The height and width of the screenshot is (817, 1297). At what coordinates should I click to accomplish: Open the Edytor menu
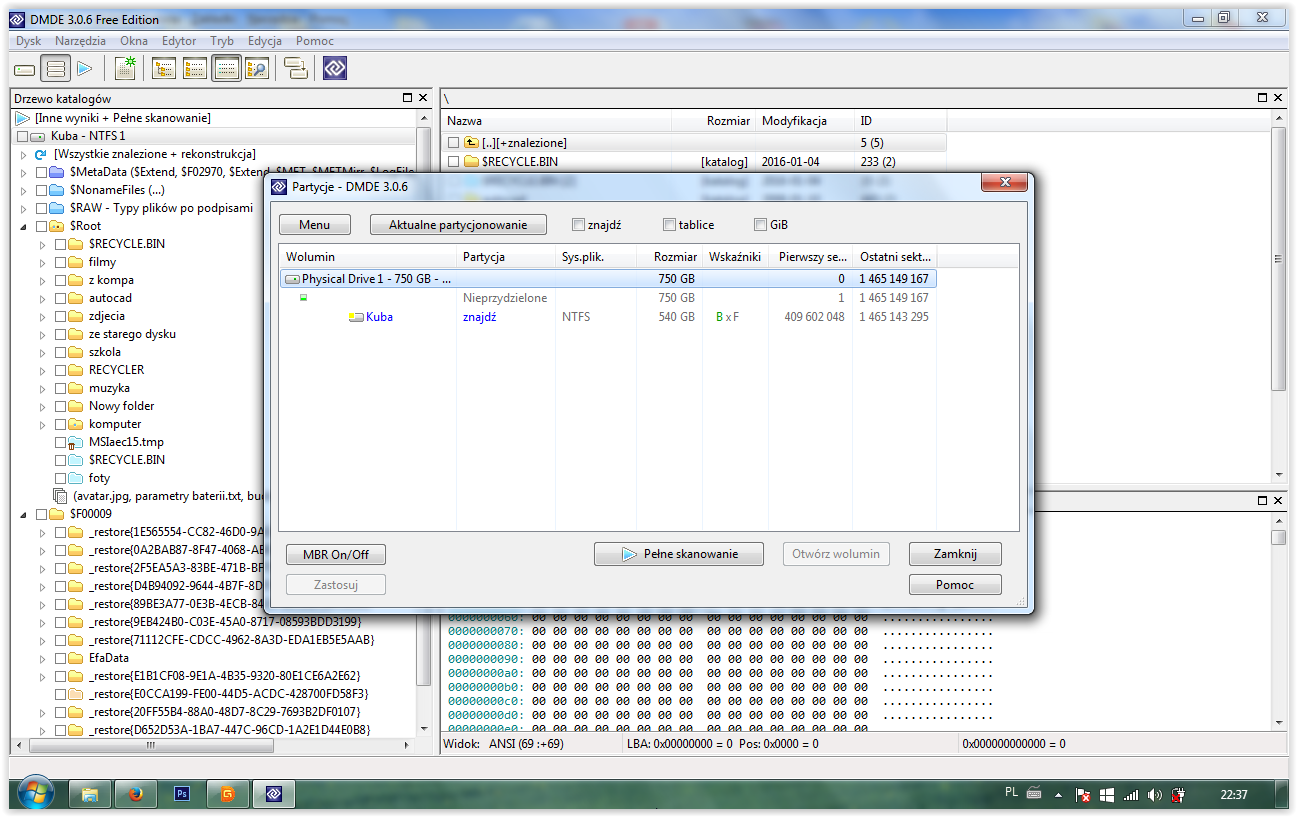[x=179, y=41]
